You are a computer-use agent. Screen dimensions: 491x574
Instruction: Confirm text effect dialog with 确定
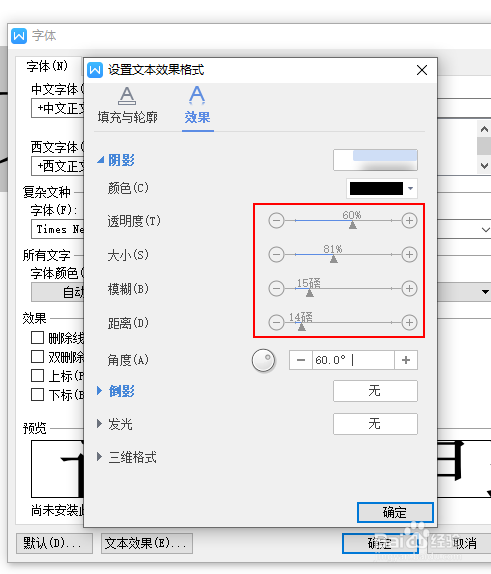[x=395, y=512]
